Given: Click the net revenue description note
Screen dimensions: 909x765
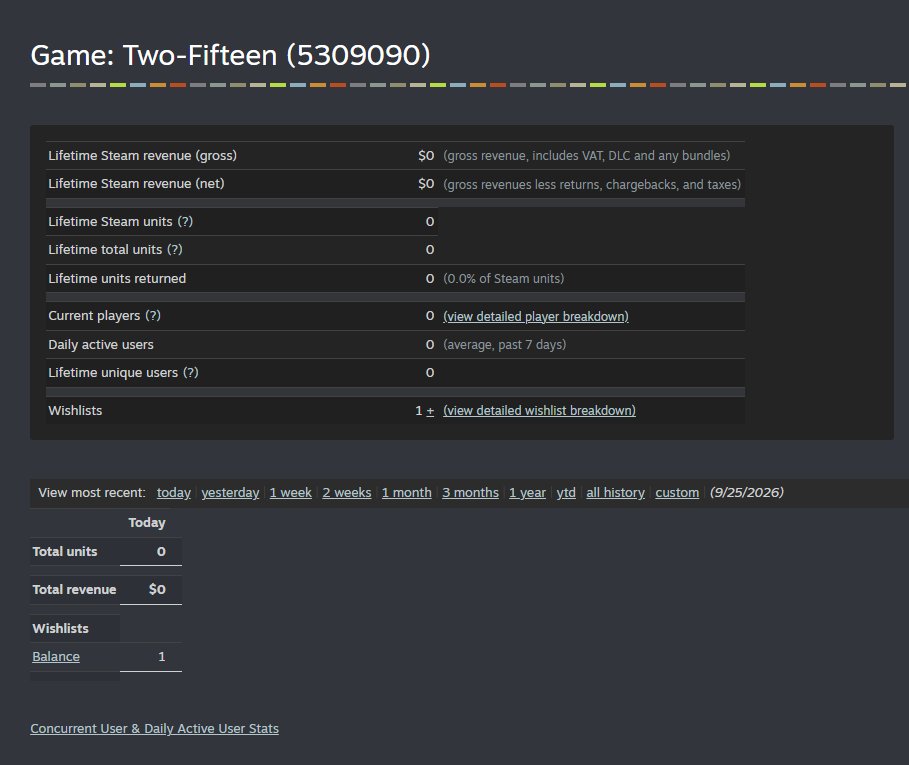Looking at the screenshot, I should tap(592, 184).
